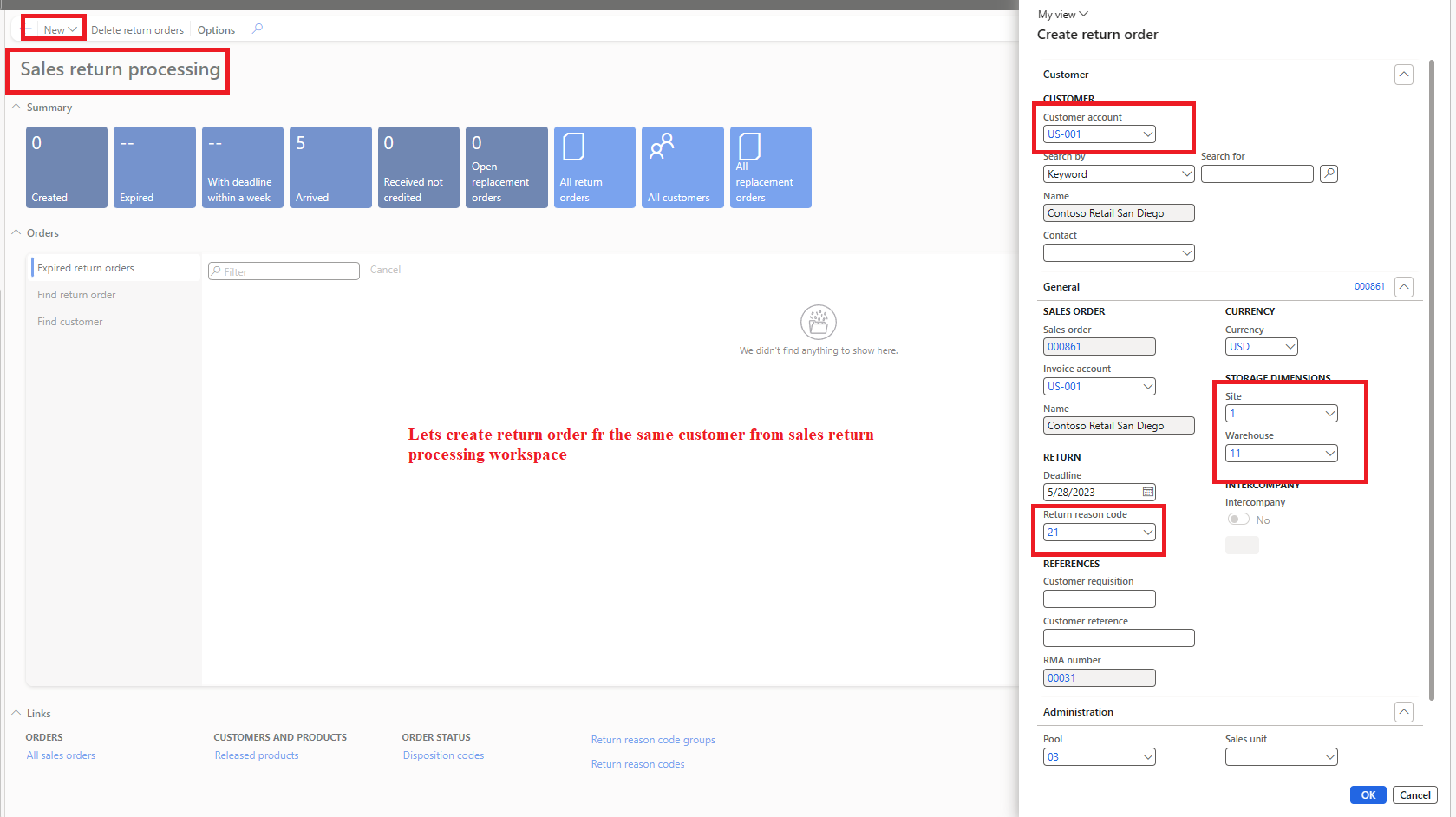The image size is (1456, 817).
Task: Open the Customer account dropdown
Action: click(1148, 134)
